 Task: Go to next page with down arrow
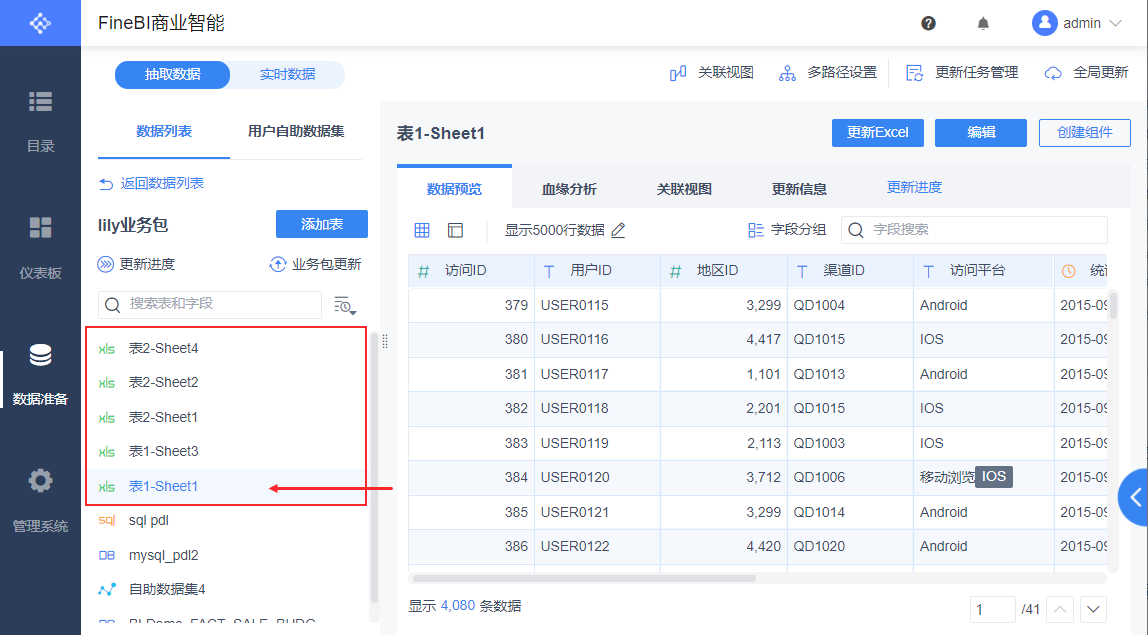click(x=1093, y=609)
